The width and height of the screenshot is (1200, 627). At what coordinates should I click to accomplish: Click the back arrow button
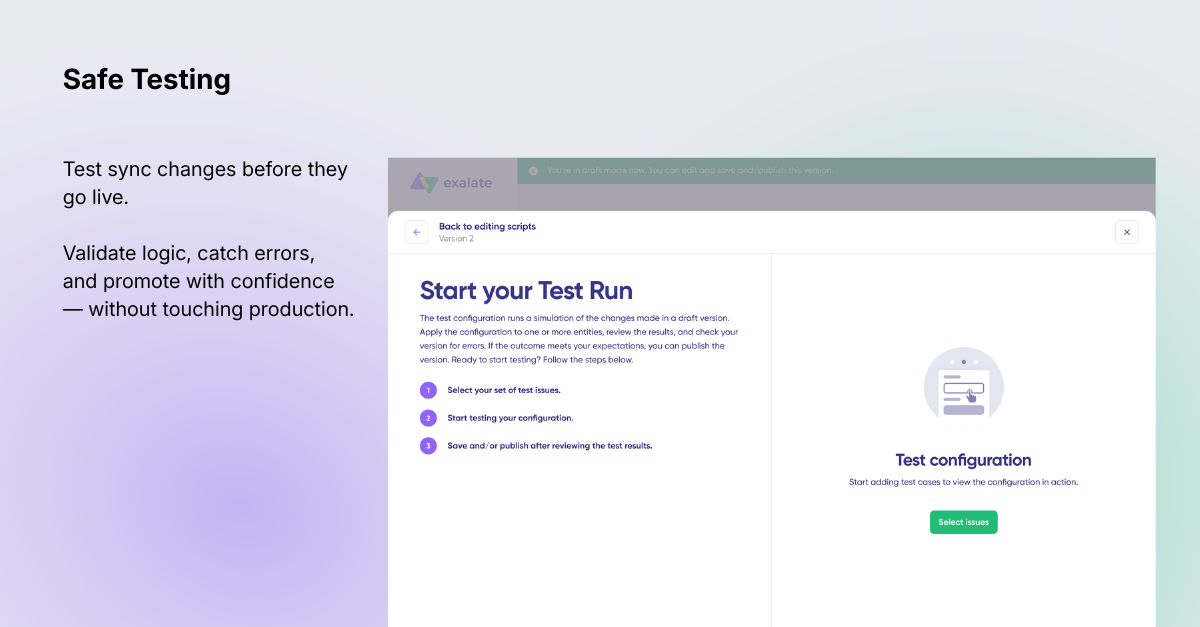[417, 232]
